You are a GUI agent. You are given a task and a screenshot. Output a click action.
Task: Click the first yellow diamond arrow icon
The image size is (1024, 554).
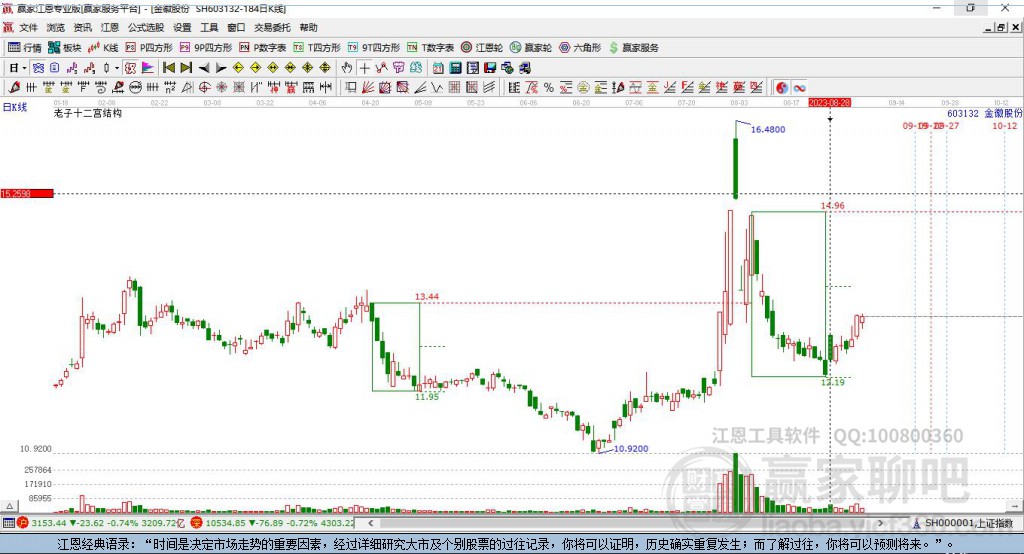[x=238, y=68]
